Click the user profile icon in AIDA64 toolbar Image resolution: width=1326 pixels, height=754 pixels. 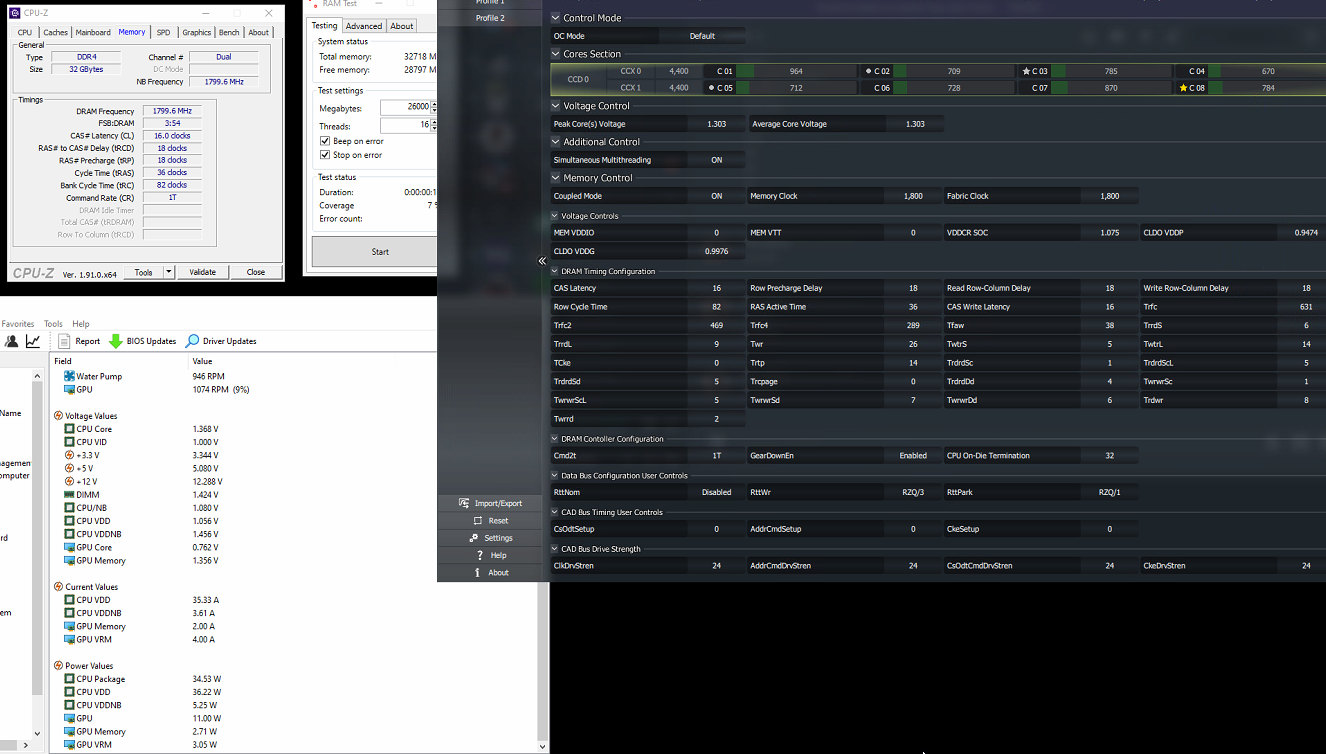coord(11,341)
